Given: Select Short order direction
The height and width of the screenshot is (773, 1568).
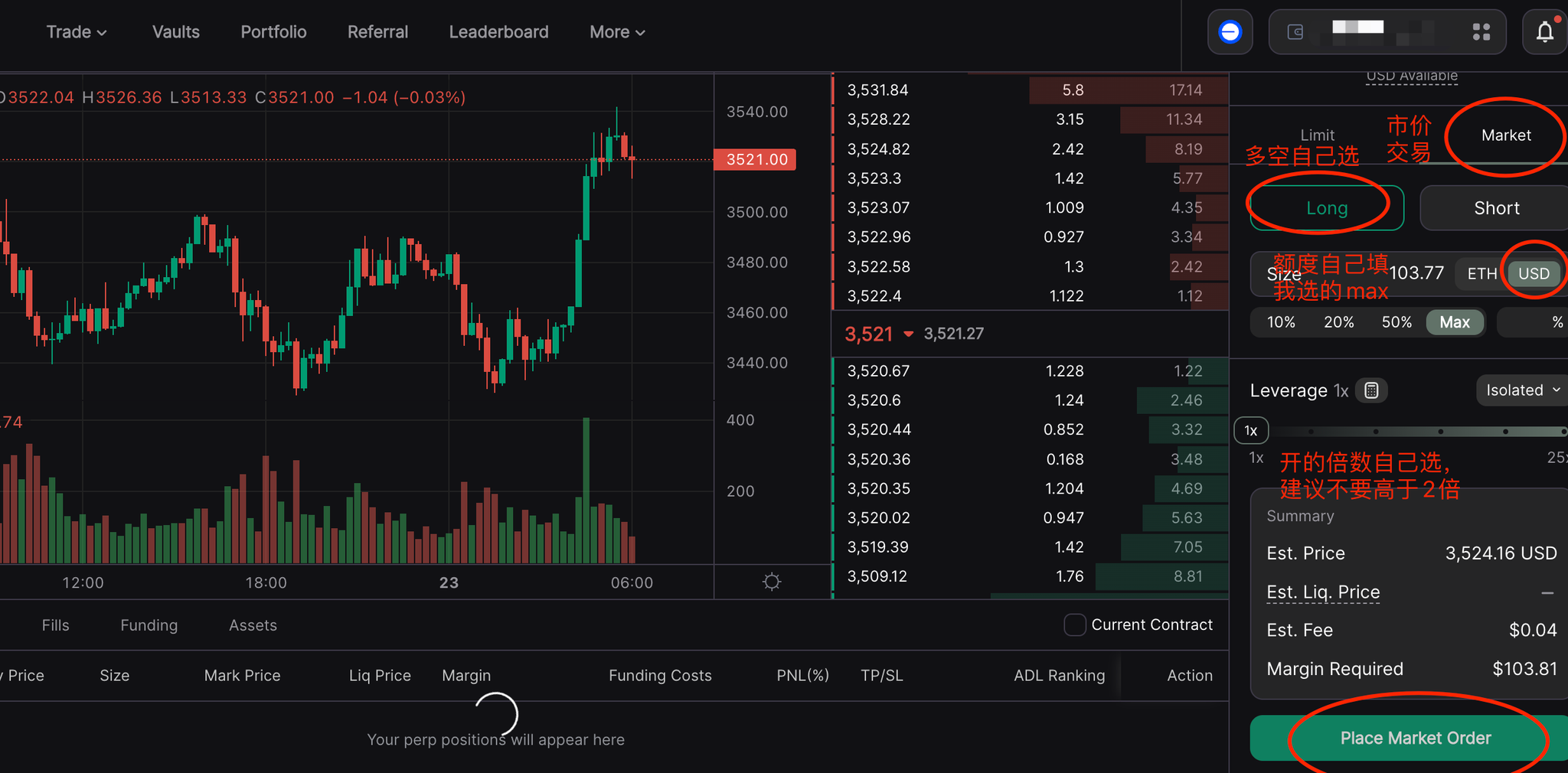Looking at the screenshot, I should point(1496,208).
